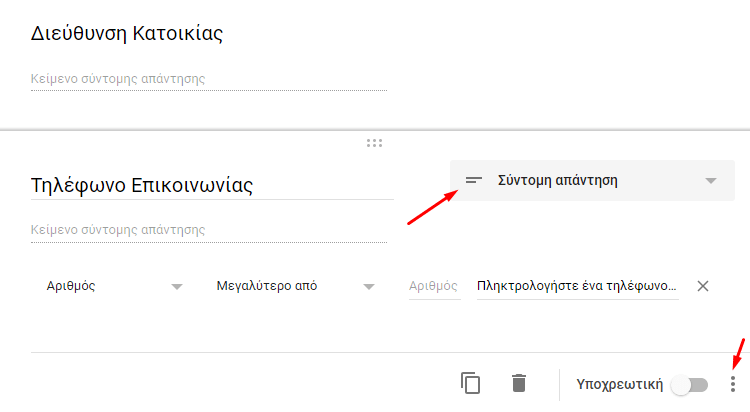Open the Σύντομη απάντηση question type dropdown
750x412 pixels.
592,180
